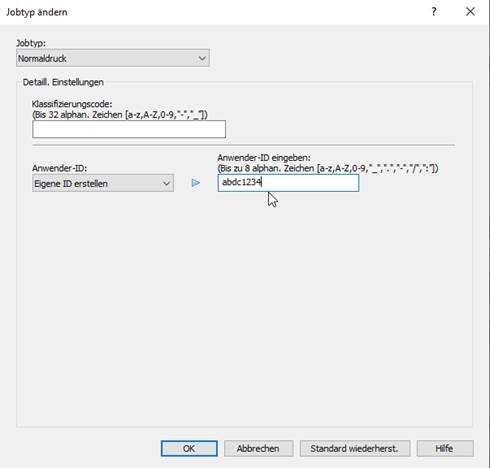The height and width of the screenshot is (468, 490).
Task: Cancel using the Abbrechen button
Action: coord(258,448)
